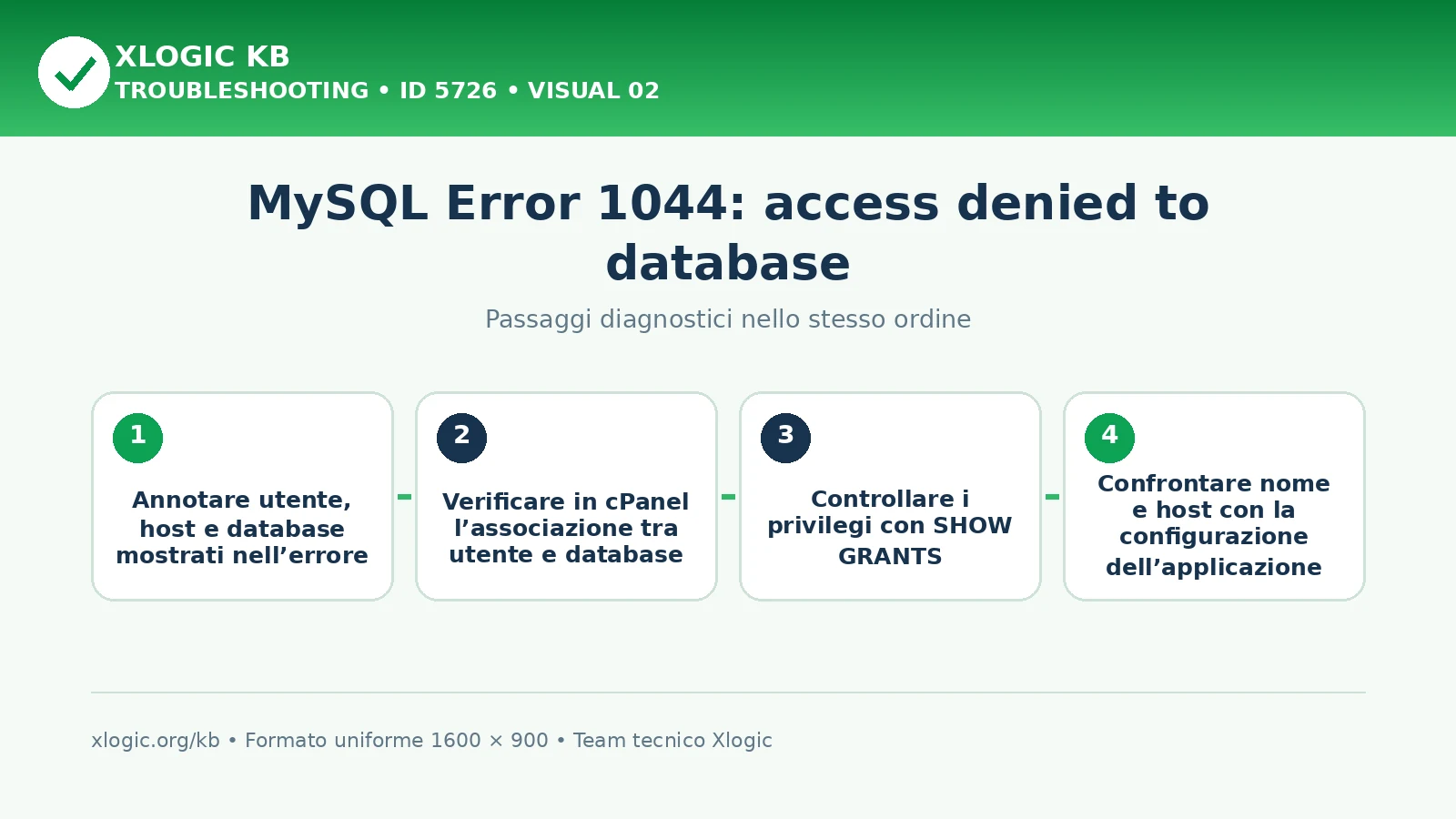Screen dimensions: 1456x819
Task: Click the subtitle Passaggi diagnostici nello stesso ordine
Action: [x=728, y=319]
